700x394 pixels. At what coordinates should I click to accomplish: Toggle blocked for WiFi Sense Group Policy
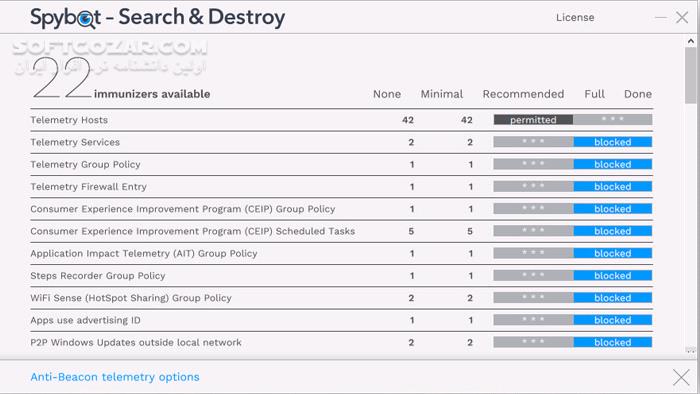coord(612,298)
